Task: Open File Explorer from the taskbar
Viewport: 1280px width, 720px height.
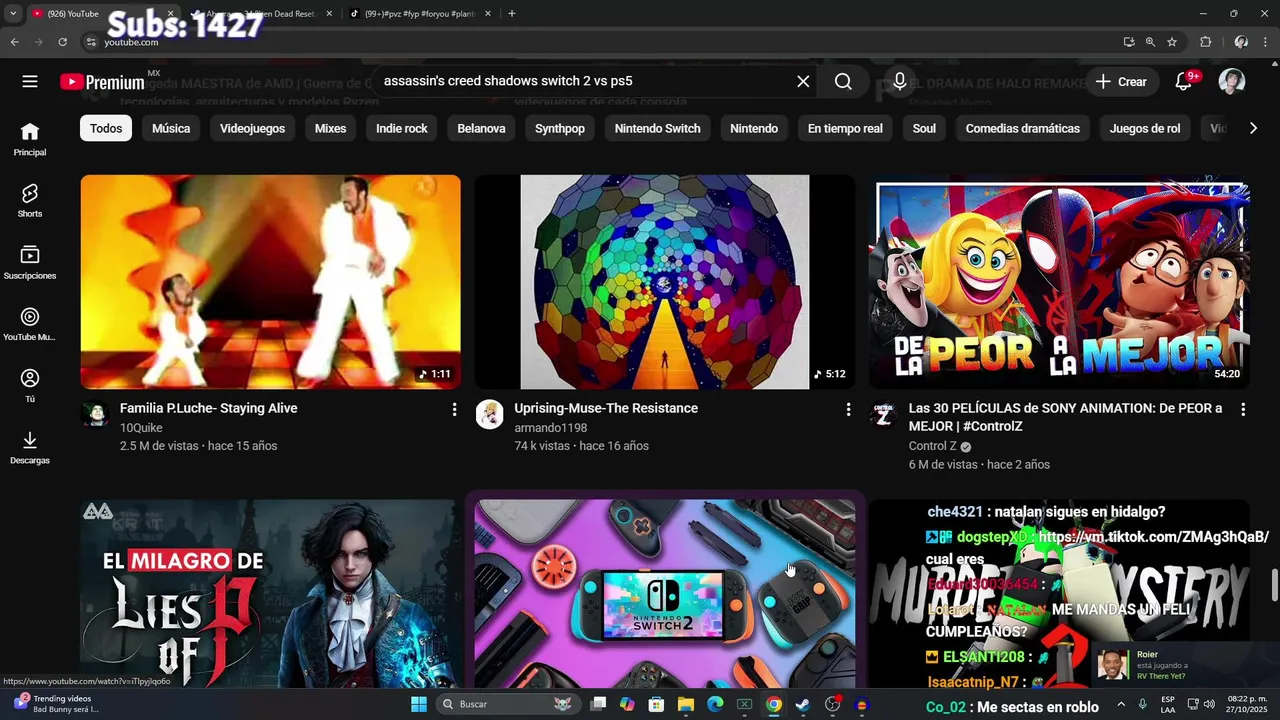Action: [686, 704]
